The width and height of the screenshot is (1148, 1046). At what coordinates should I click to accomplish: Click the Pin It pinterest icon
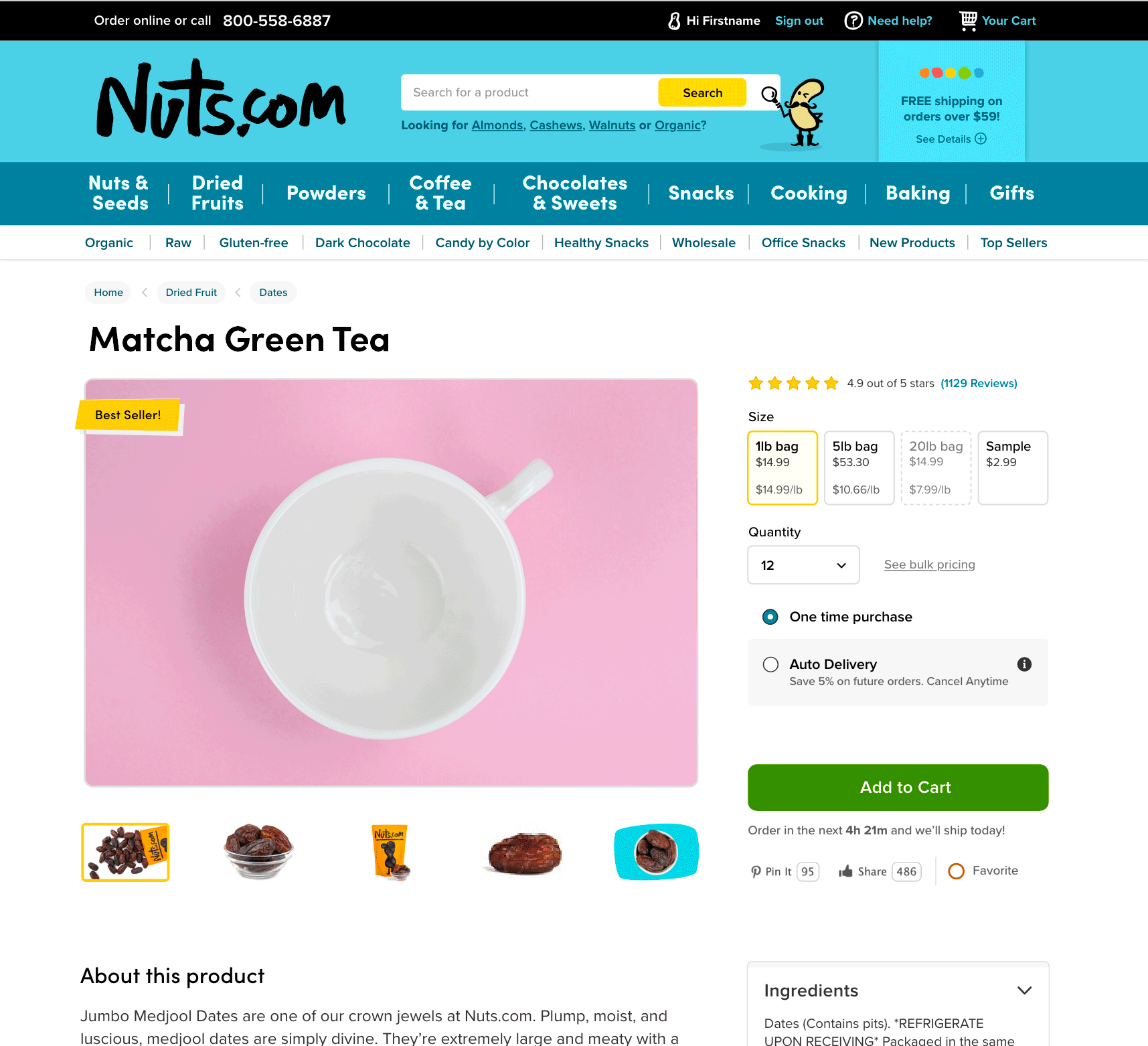(756, 871)
